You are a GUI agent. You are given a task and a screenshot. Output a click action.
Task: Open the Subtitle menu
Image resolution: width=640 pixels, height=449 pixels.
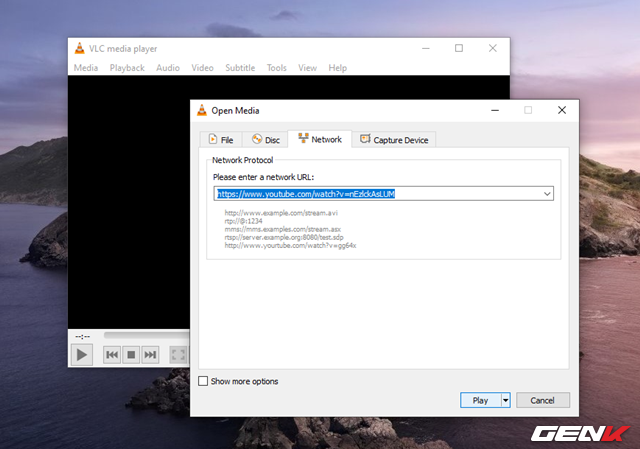pyautogui.click(x=240, y=68)
